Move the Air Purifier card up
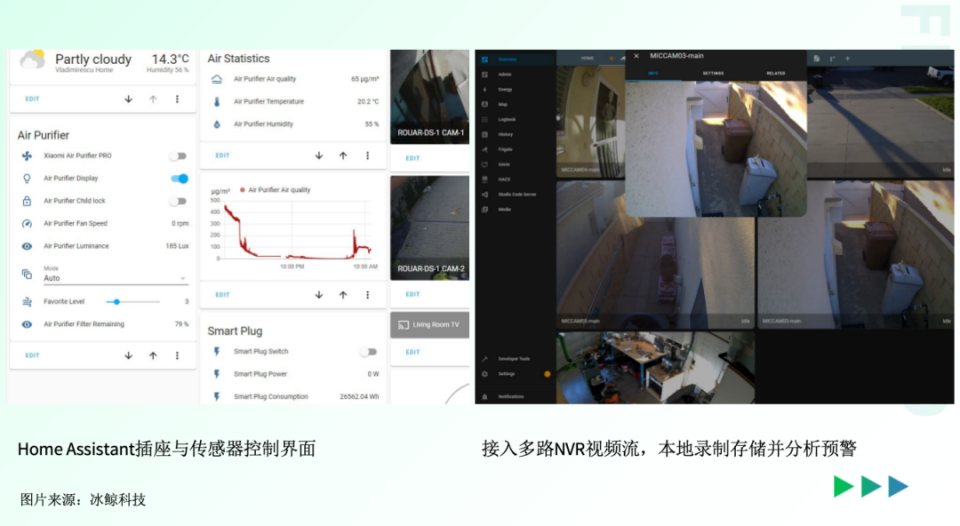The width and height of the screenshot is (960, 526). tap(153, 356)
